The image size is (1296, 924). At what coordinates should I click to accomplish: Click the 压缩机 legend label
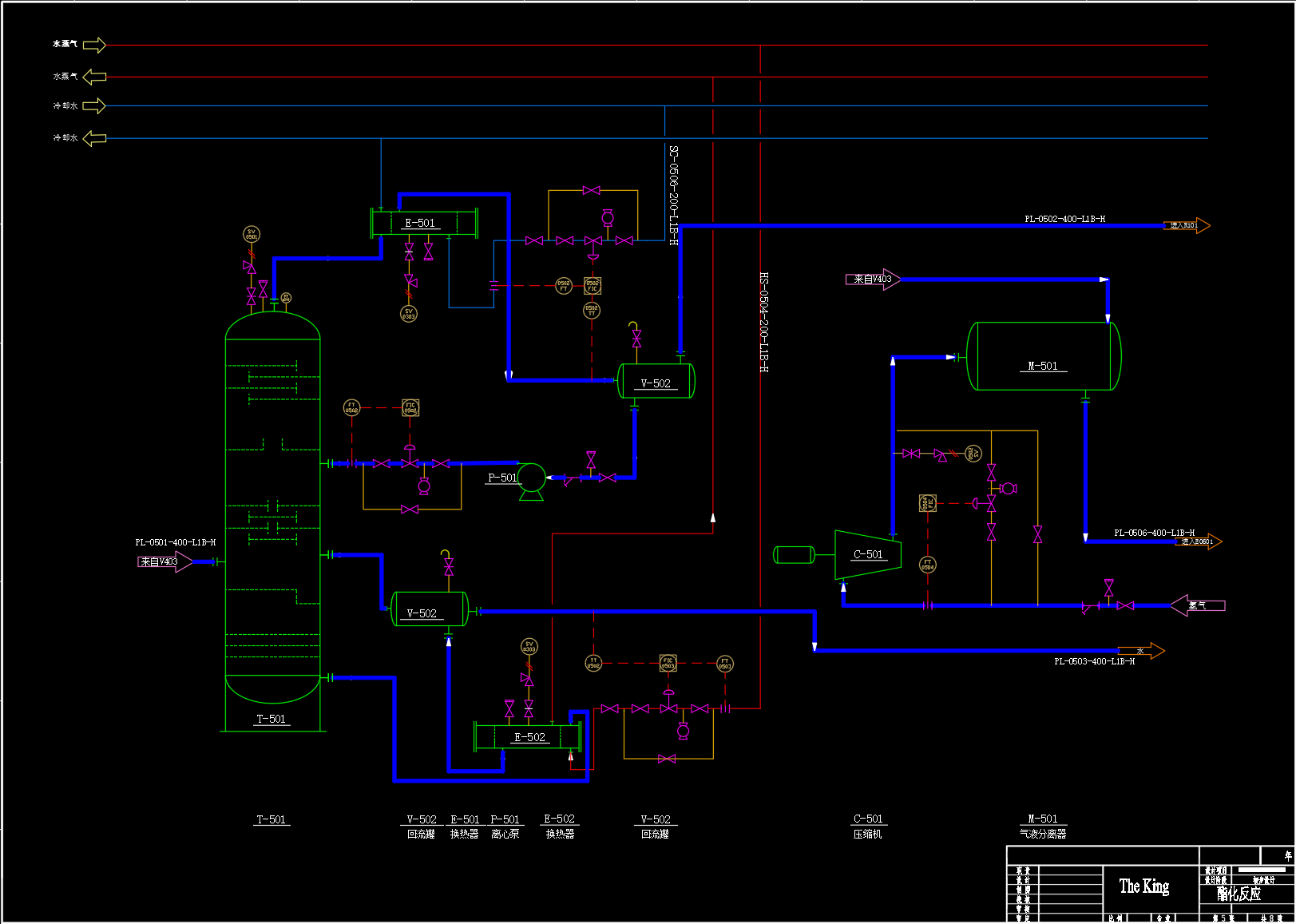867,834
